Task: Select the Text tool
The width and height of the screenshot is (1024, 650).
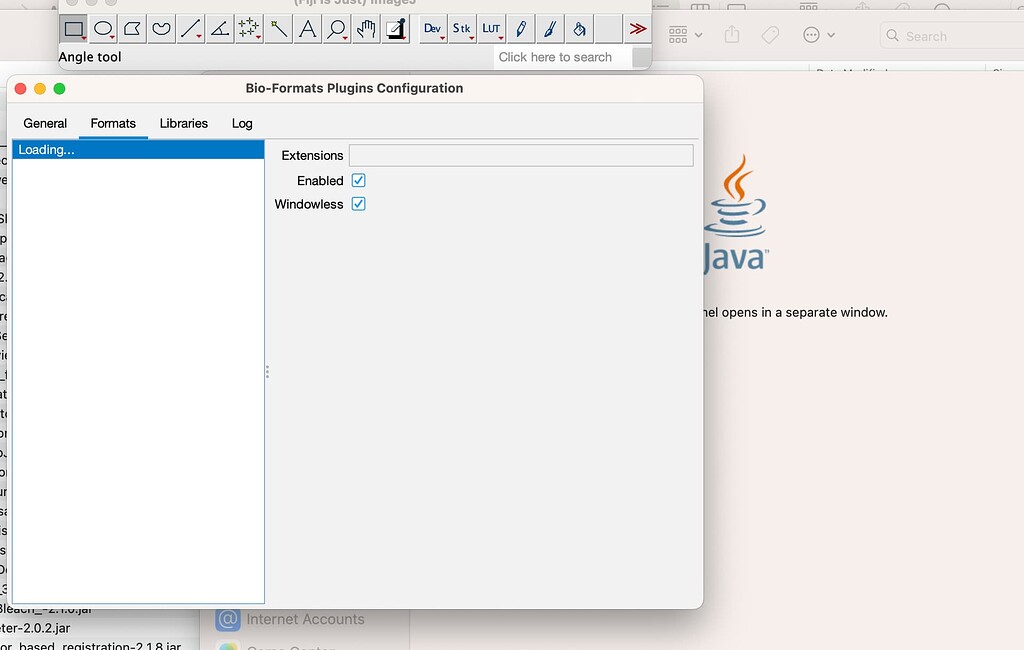Action: [x=308, y=29]
